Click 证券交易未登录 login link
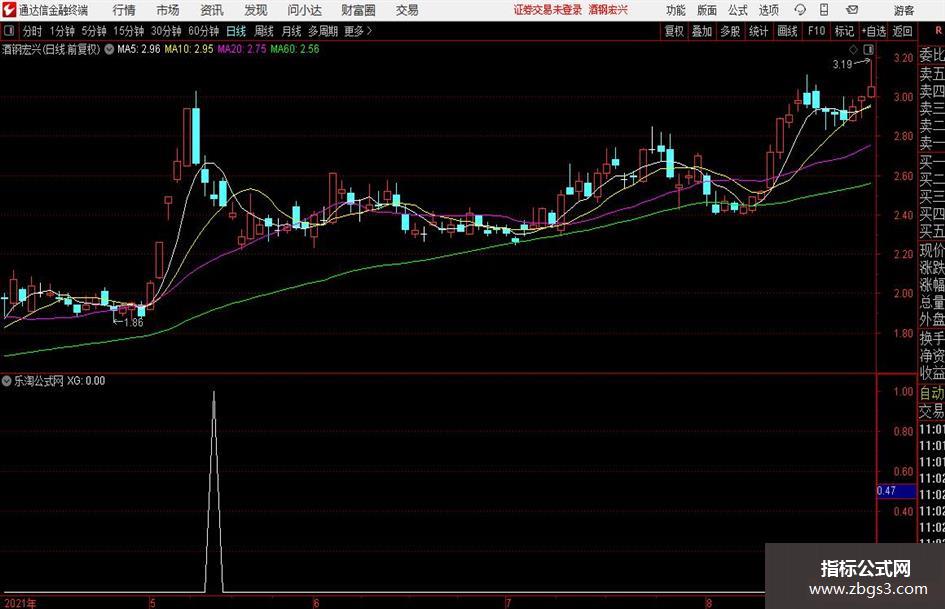945x609 pixels. coord(548,10)
